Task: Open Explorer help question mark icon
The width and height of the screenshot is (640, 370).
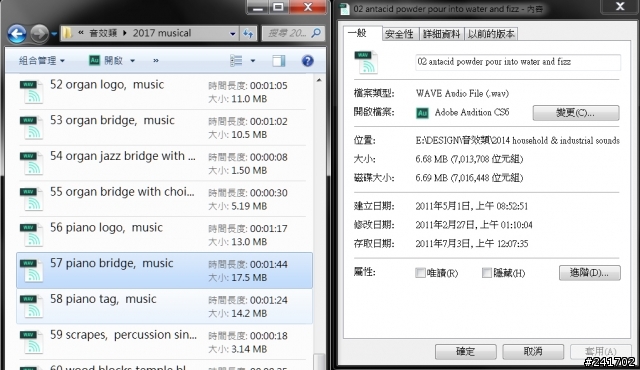Action: pos(307,61)
